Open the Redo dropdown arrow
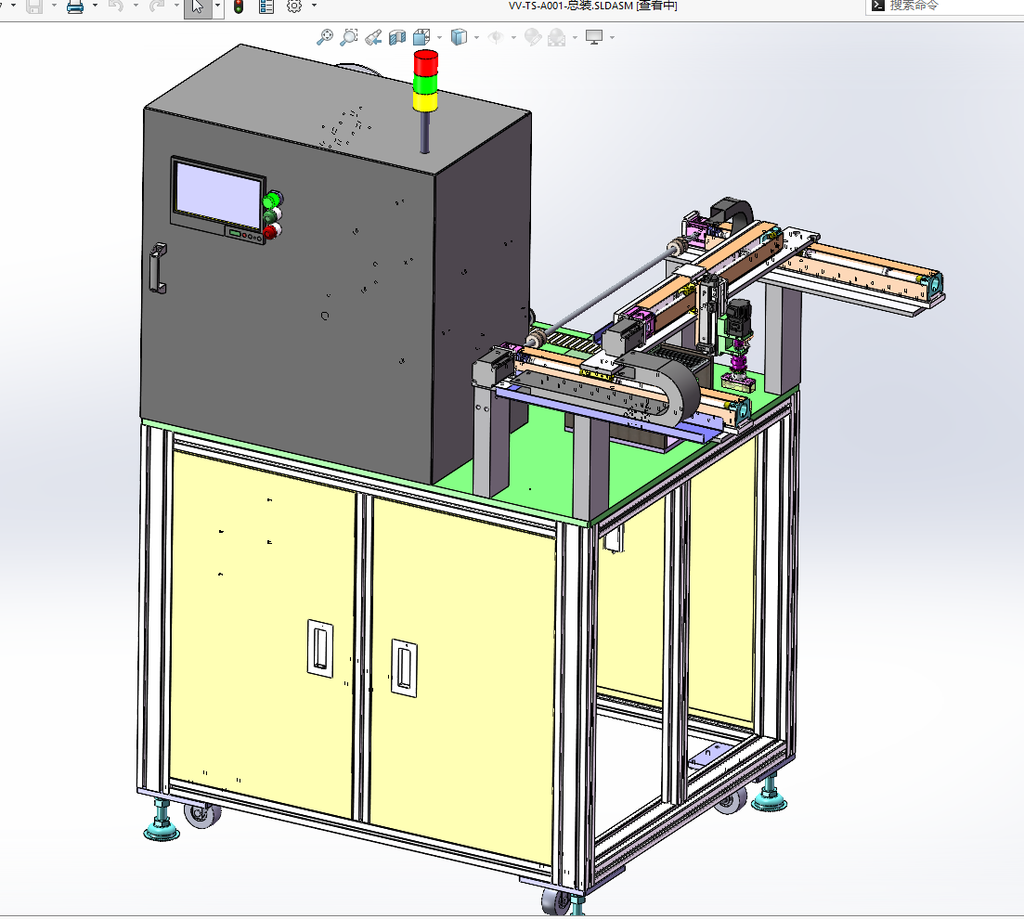The height and width of the screenshot is (919, 1024). [176, 6]
